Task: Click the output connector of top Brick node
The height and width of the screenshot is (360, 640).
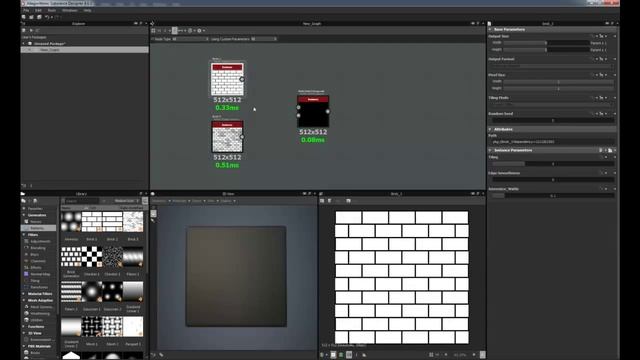Action: 242,79
